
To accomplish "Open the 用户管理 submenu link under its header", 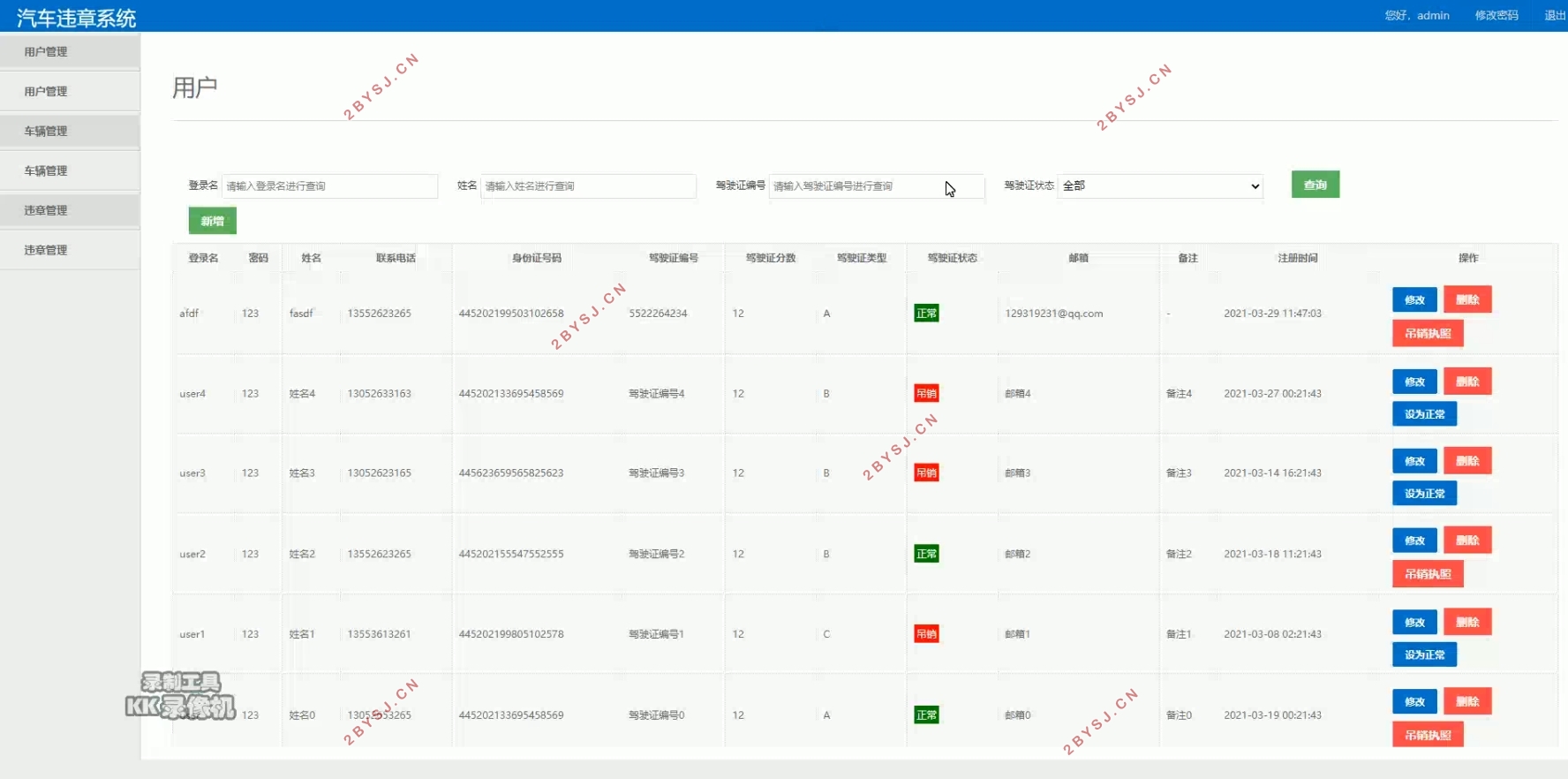I will coord(70,91).
